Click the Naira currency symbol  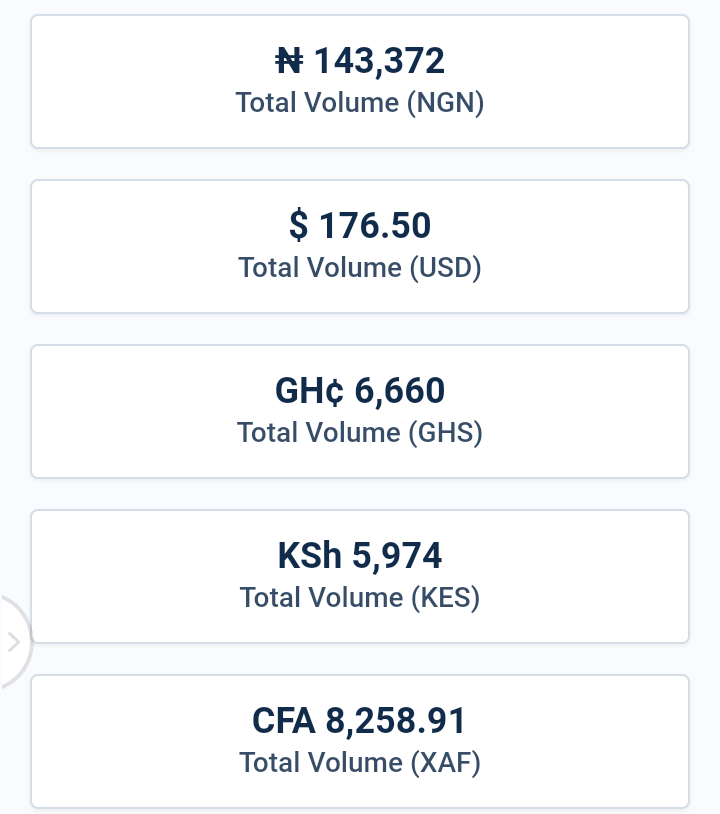[x=289, y=61]
